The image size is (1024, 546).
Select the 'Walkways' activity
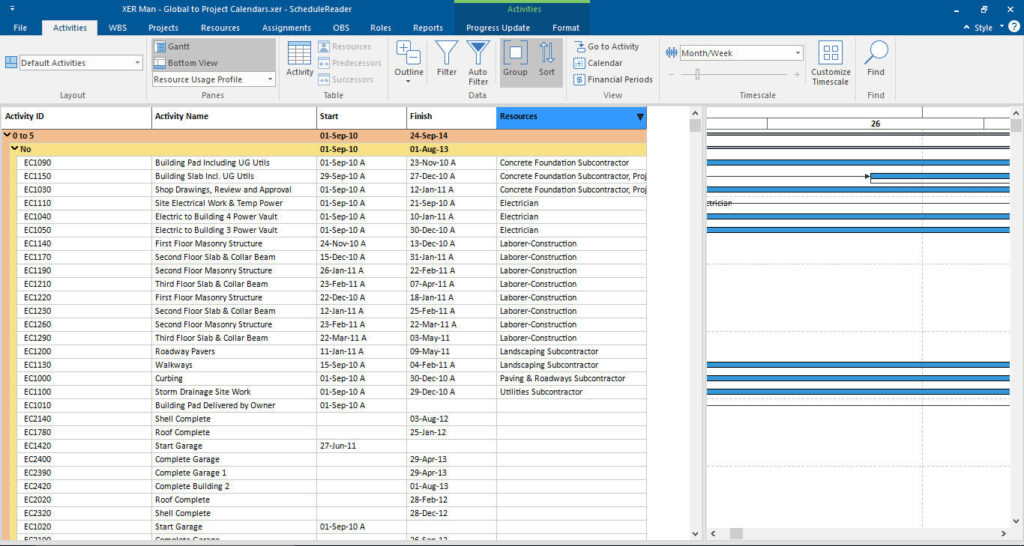click(x=174, y=365)
